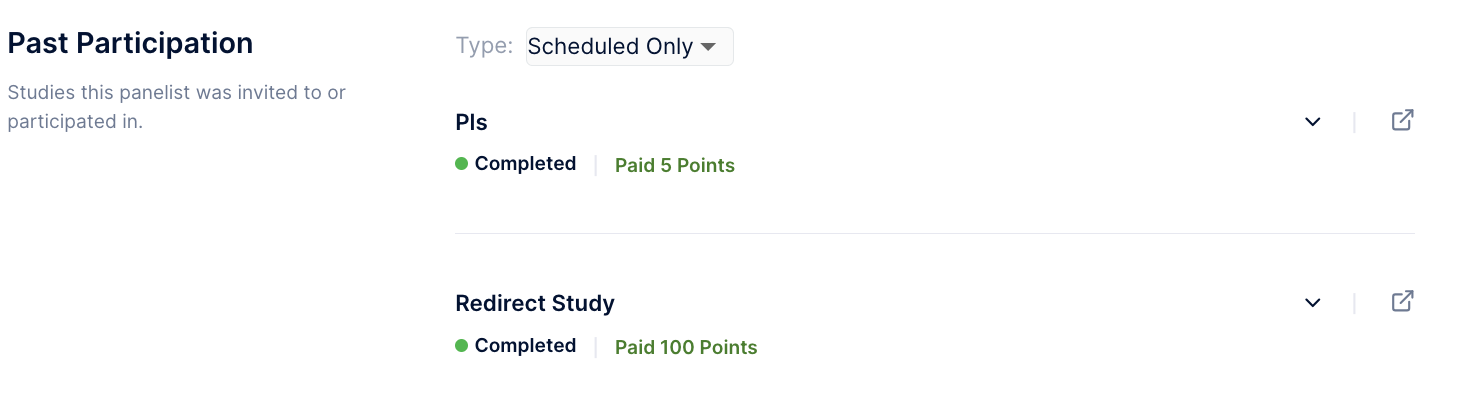Expand the Redirect Study details chevron
This screenshot has height=396, width=1464.
tap(1313, 303)
